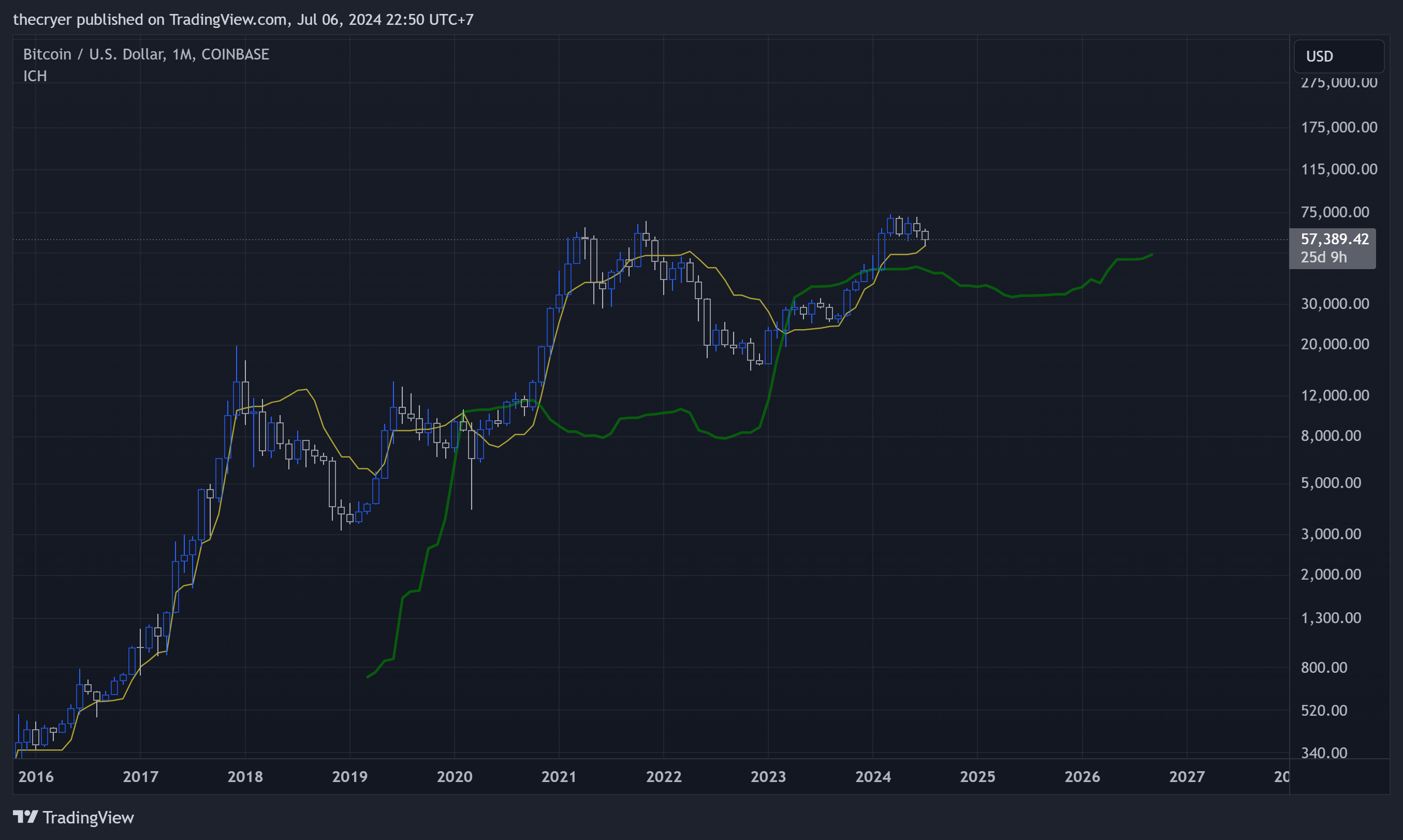Screen dimensions: 1403x840
Task: Click the 12,000.00 price axis label
Action: [1335, 394]
